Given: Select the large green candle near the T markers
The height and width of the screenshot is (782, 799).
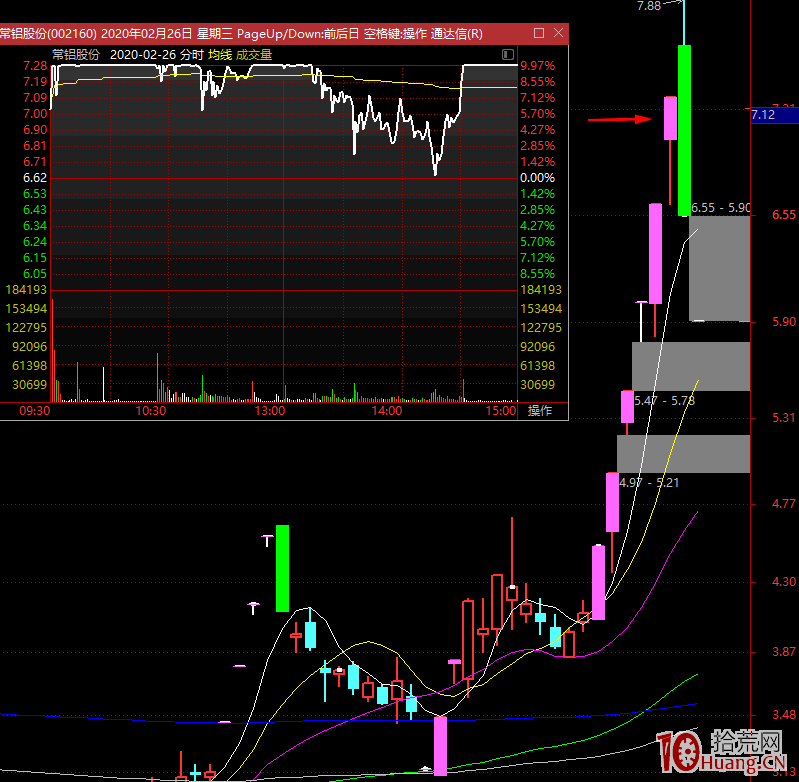Looking at the screenshot, I should pos(282,569).
